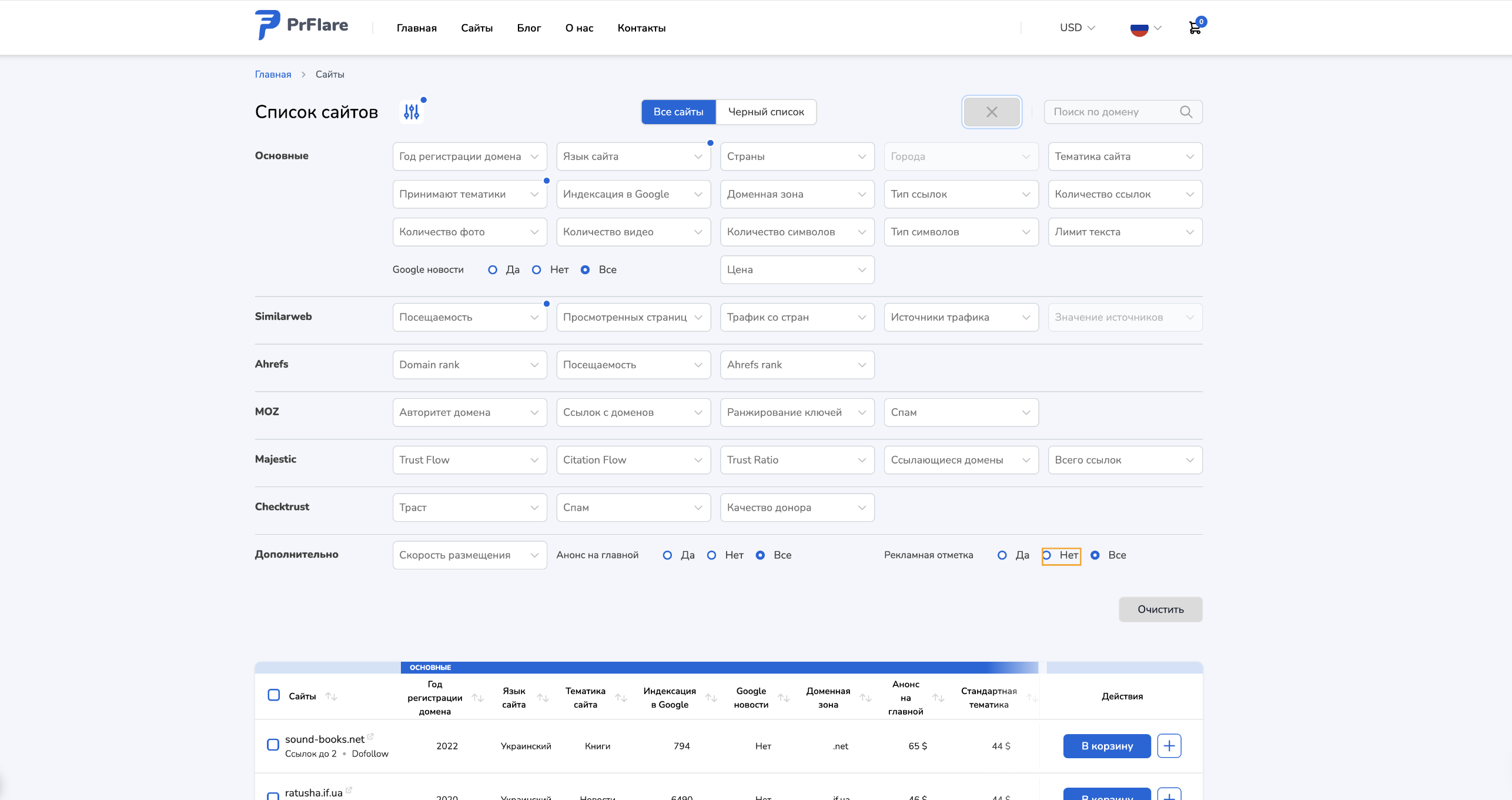Expand Качество донора dropdown
1512x800 pixels.
(797, 508)
